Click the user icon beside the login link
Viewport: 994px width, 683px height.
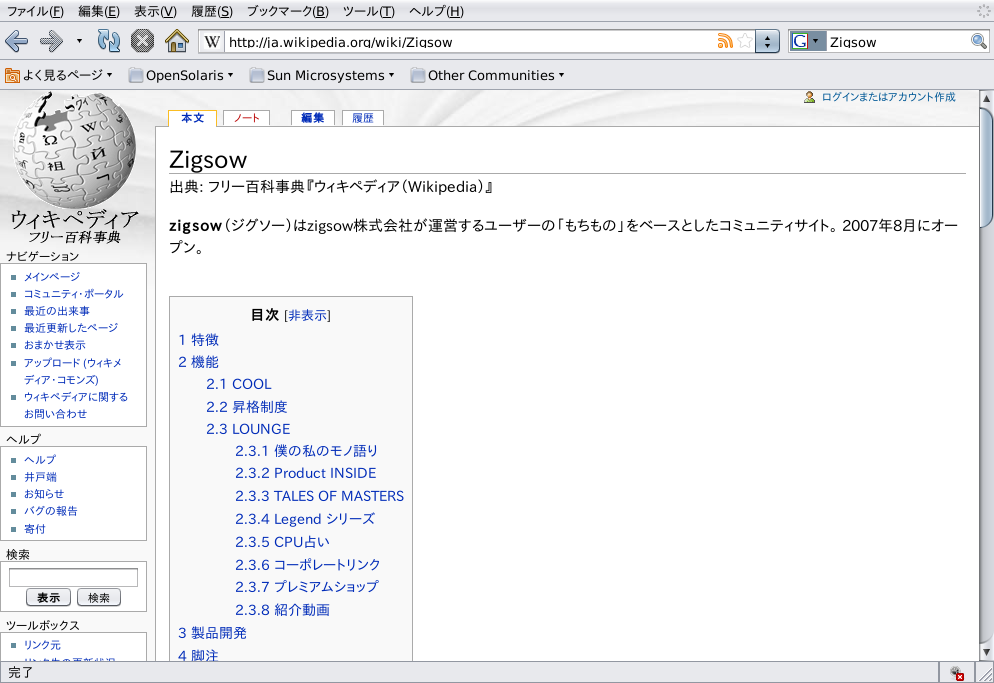tap(810, 97)
